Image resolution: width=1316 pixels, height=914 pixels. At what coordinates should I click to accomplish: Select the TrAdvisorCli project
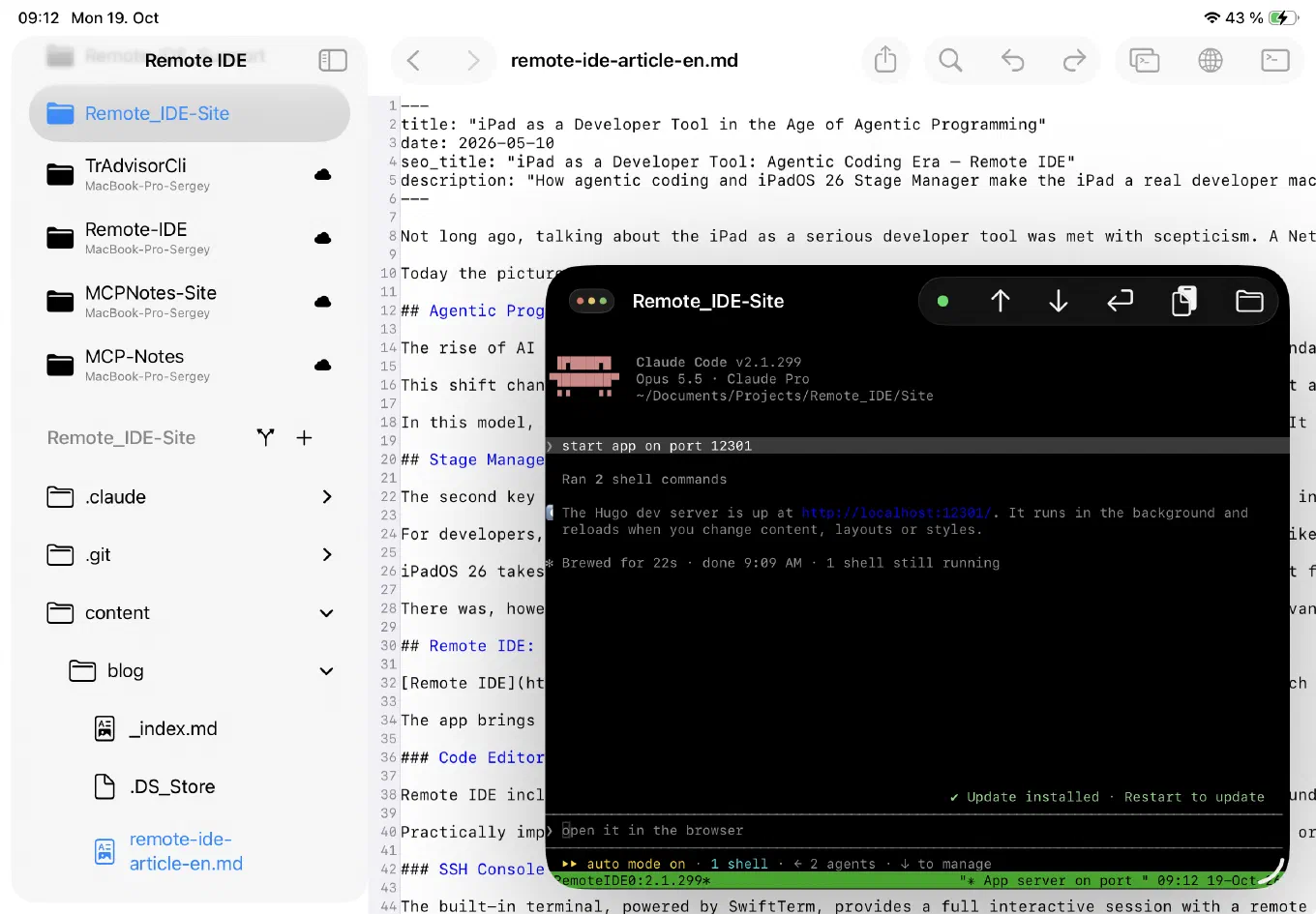[190, 175]
